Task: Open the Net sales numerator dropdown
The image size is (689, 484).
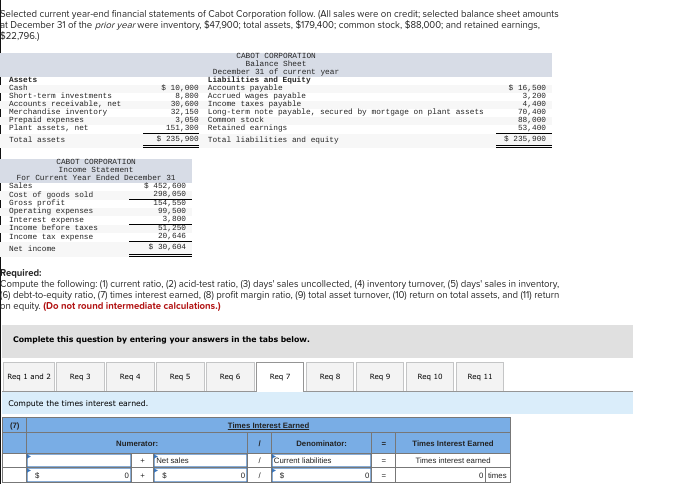Action: point(200,460)
